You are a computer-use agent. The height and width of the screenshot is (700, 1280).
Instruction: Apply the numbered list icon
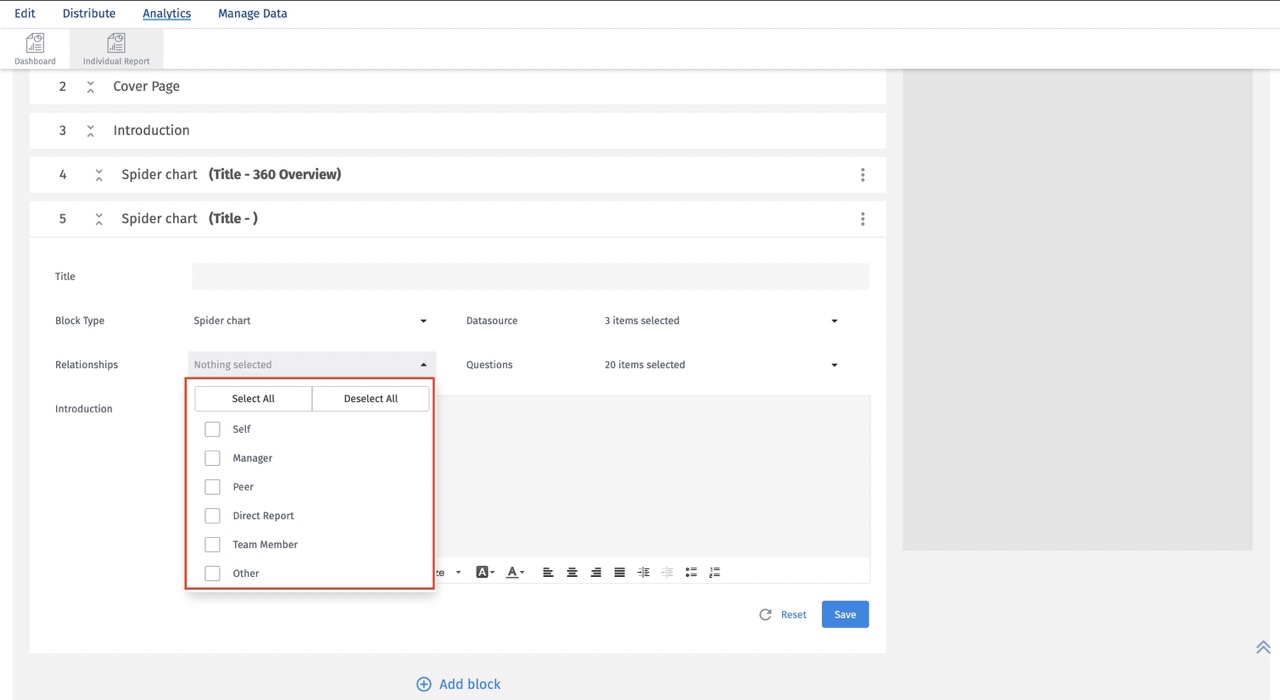click(x=715, y=571)
